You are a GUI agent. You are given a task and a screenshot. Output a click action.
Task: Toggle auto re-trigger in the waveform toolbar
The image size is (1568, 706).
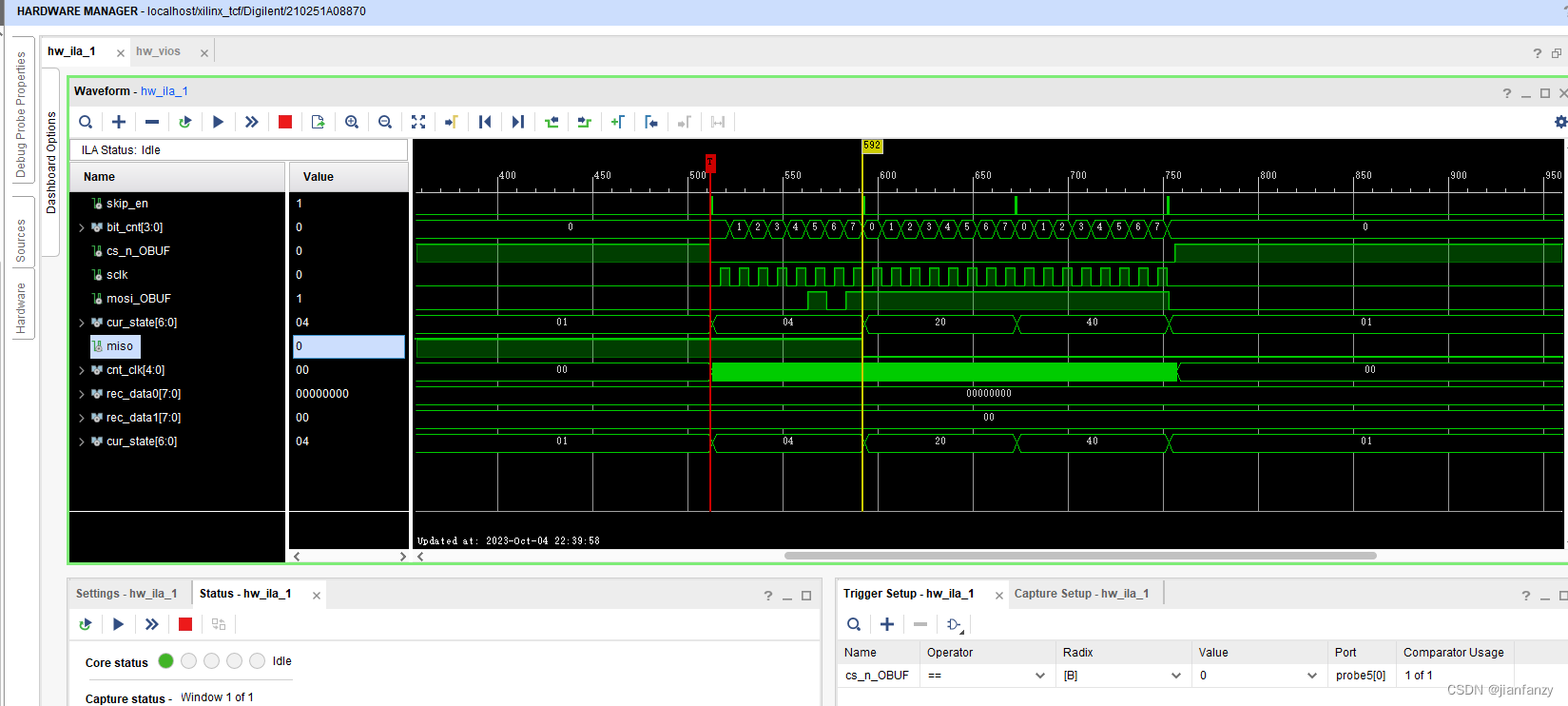[x=185, y=122]
